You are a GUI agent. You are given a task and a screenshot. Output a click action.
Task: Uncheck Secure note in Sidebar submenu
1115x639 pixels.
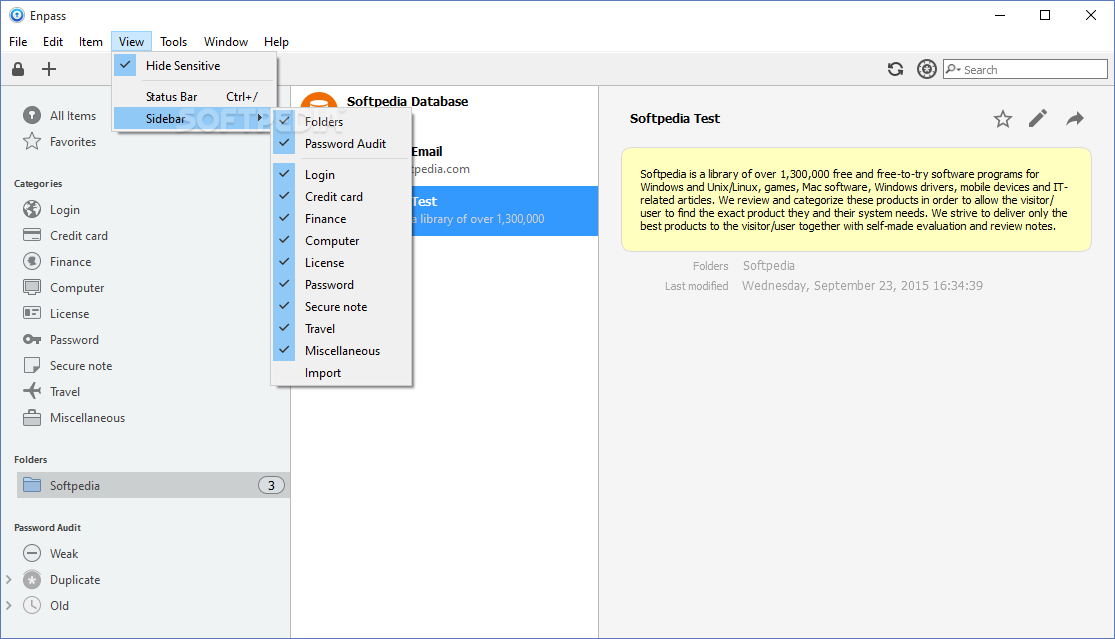coord(341,306)
